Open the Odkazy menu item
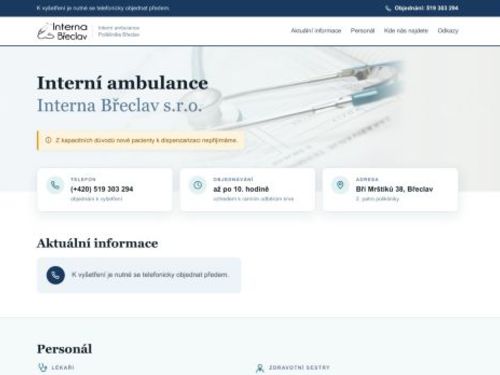This screenshot has height=375, width=500. (x=448, y=31)
